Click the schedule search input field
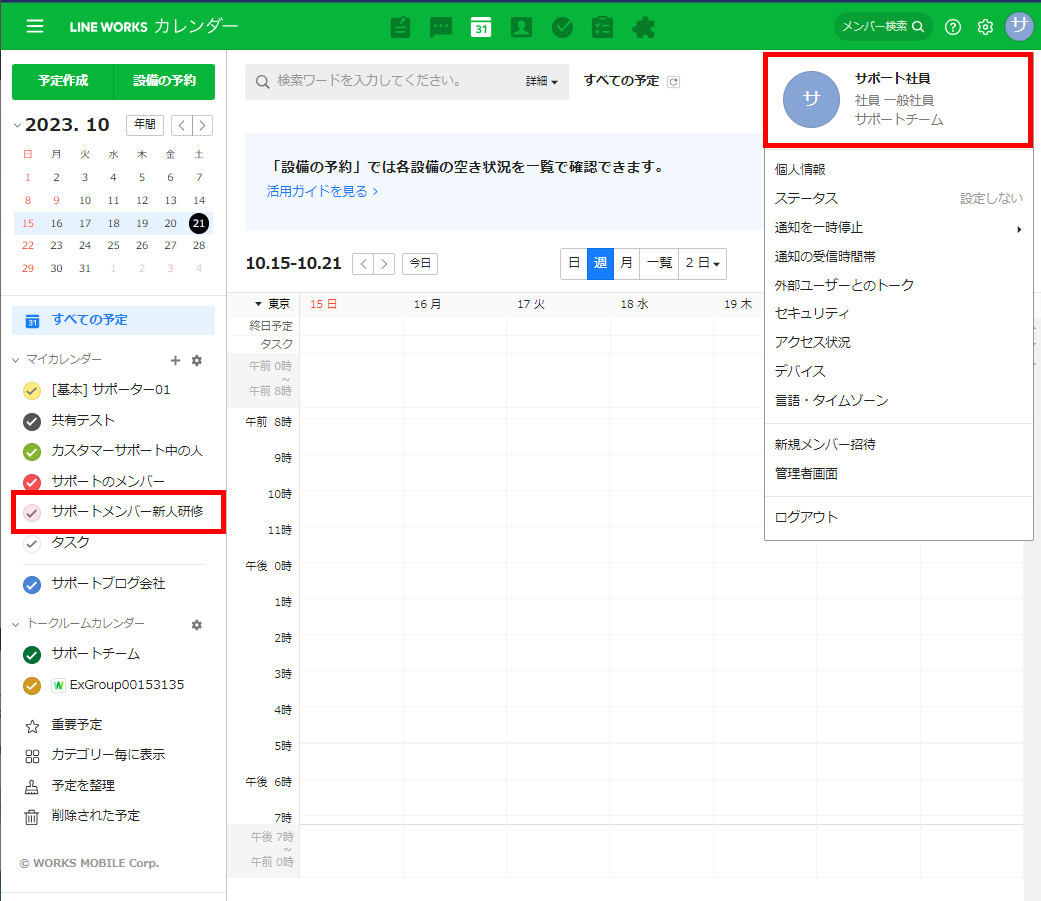The image size is (1041, 901). click(x=390, y=82)
